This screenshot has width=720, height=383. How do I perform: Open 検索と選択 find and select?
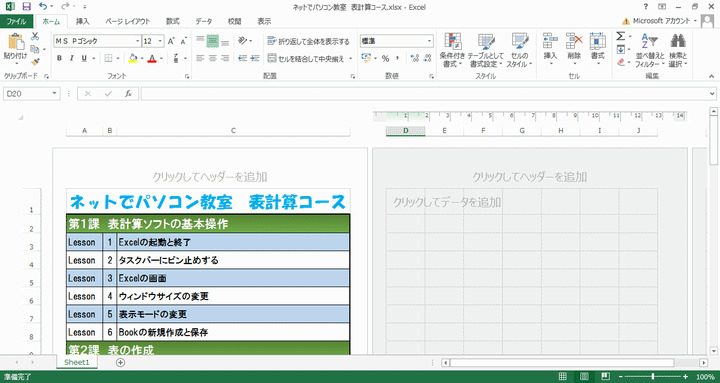[x=678, y=50]
